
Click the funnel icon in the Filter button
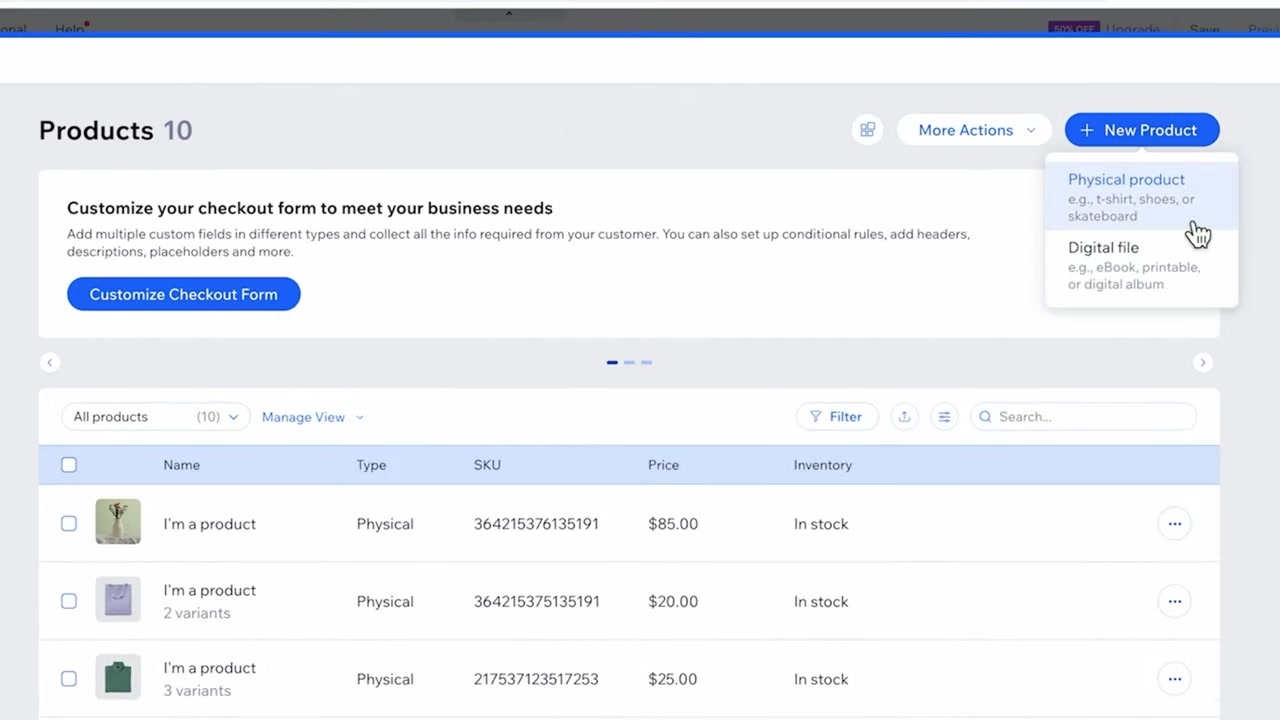point(816,417)
